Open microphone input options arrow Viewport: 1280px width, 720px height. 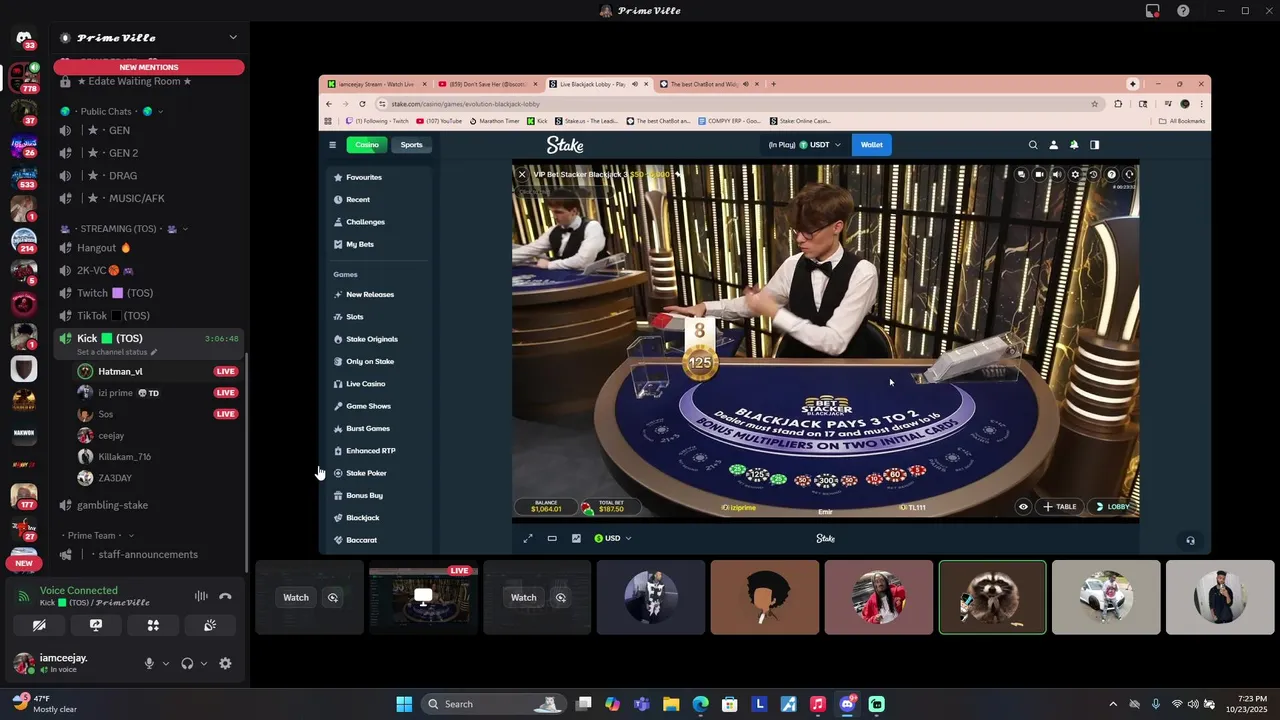[x=166, y=663]
